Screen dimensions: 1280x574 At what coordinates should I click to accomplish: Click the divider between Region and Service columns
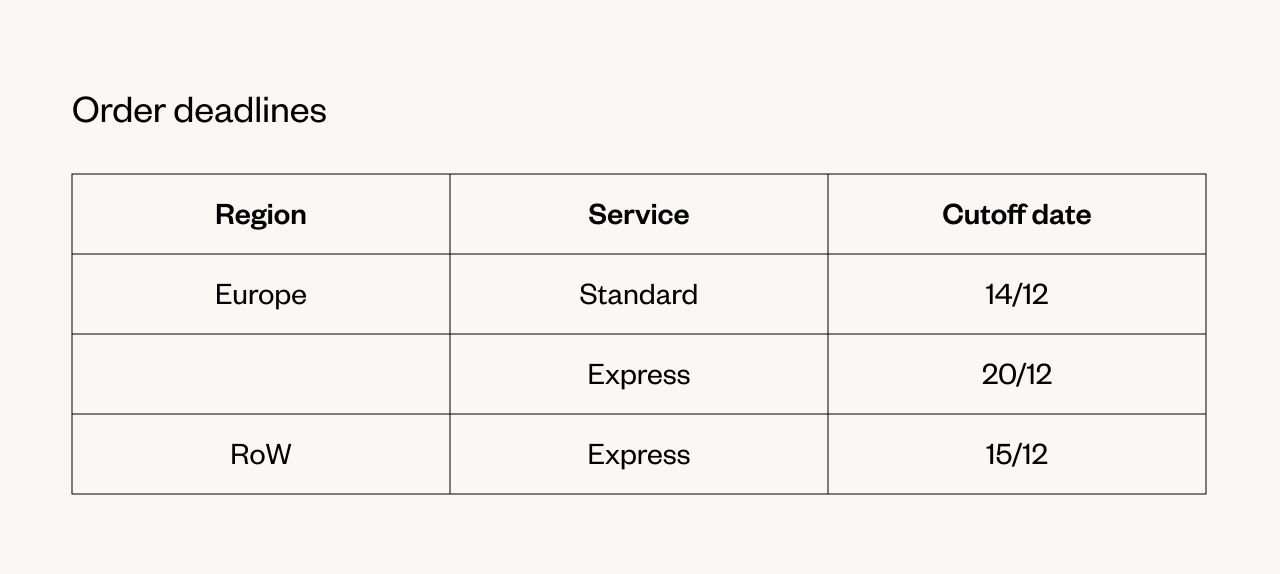pyautogui.click(x=450, y=334)
